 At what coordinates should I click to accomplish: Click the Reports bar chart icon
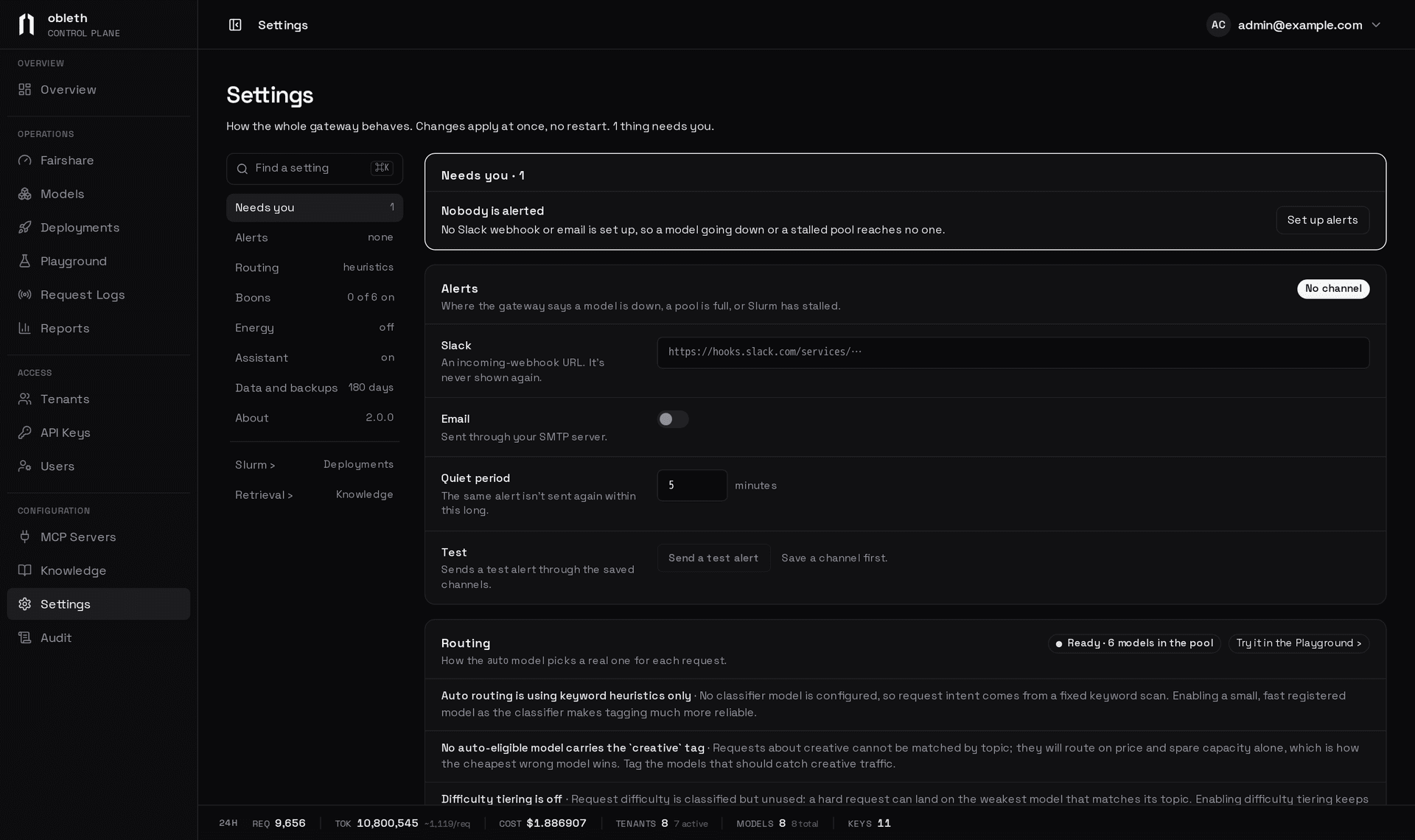click(x=25, y=328)
